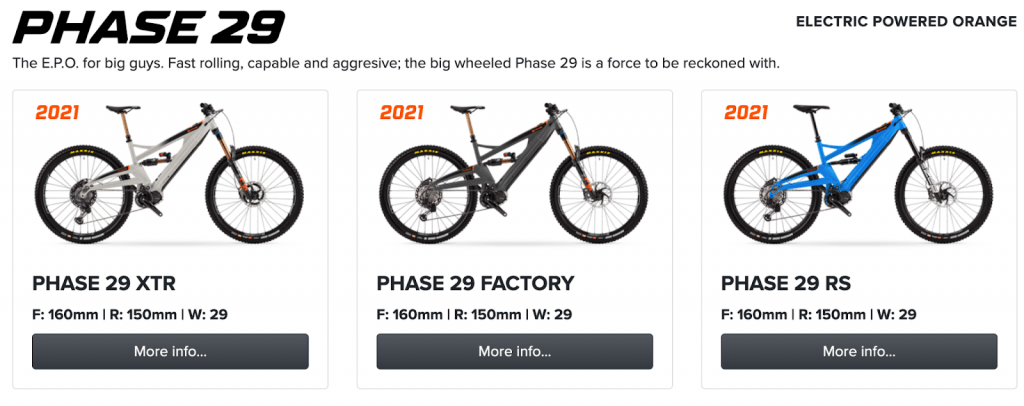
Task: Select the PHASE 29 FACTORY title
Action: [x=475, y=284]
